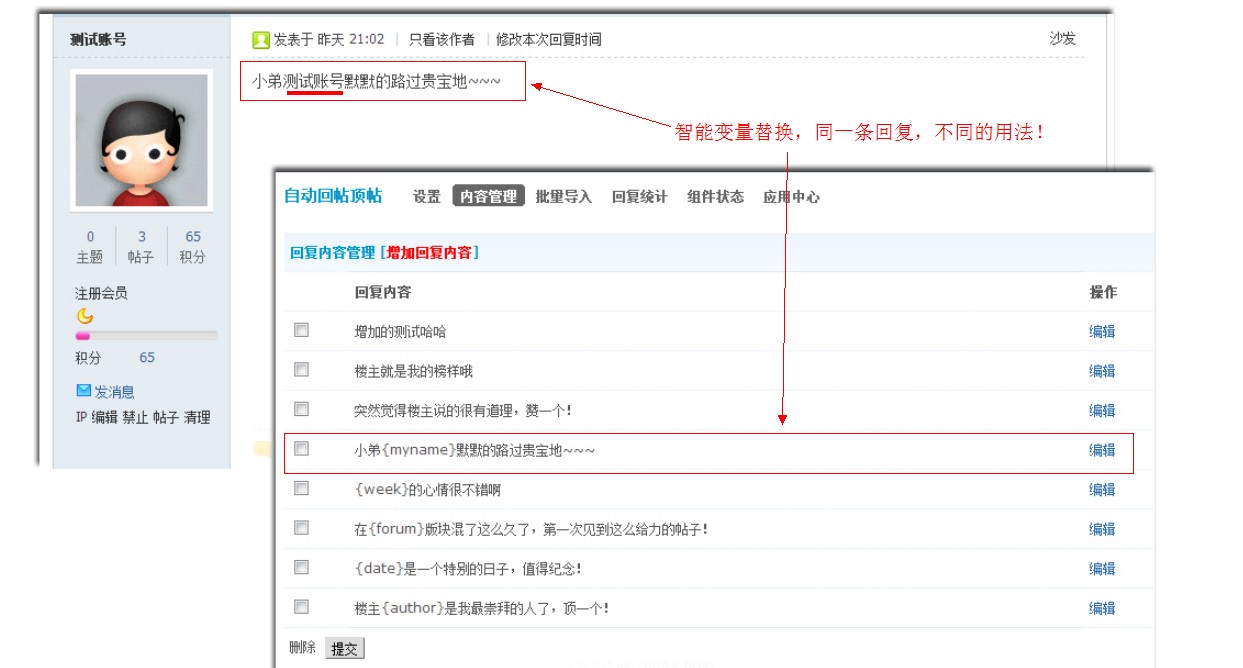Click the 发消息 link
Image resolution: width=1243 pixels, height=668 pixels.
[x=114, y=392]
